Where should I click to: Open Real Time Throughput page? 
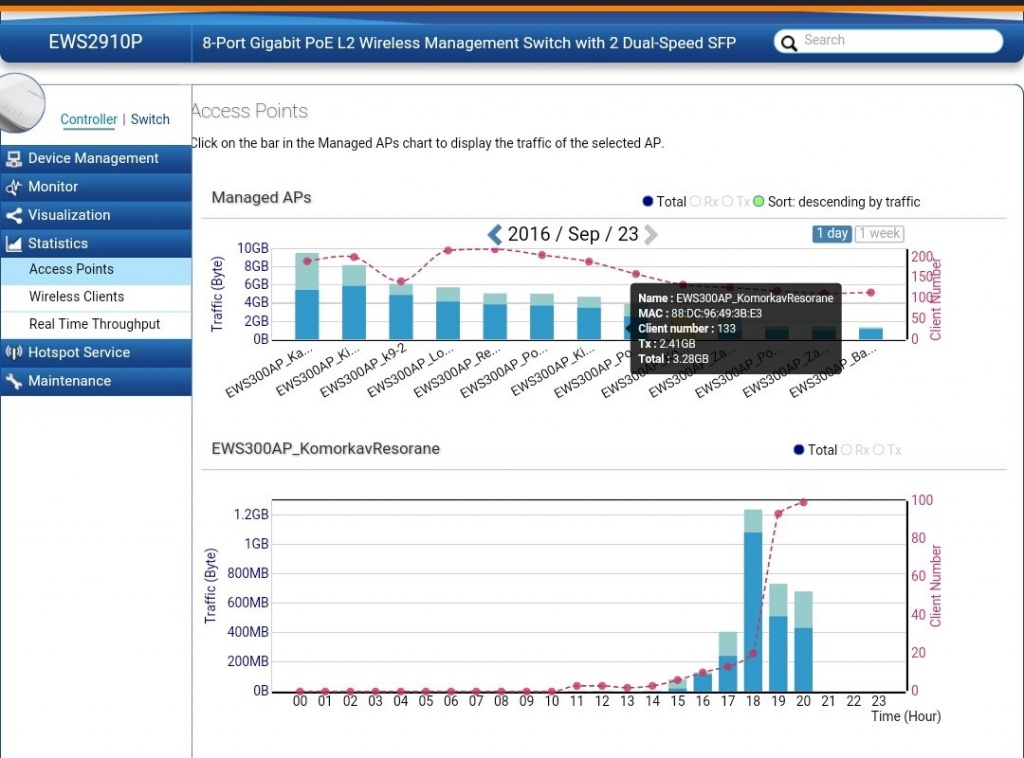point(95,324)
